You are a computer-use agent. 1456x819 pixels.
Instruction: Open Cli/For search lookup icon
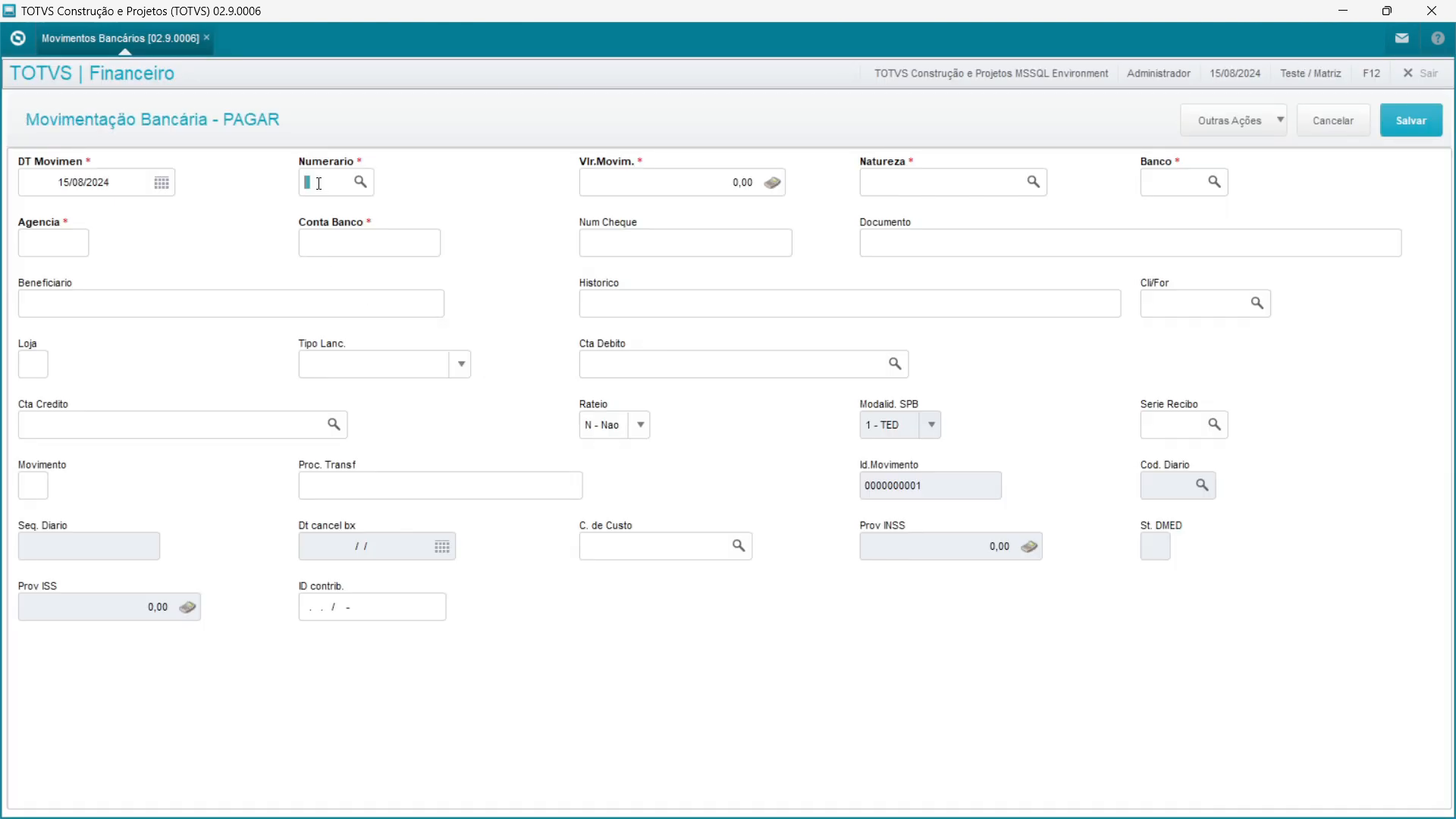tap(1257, 303)
